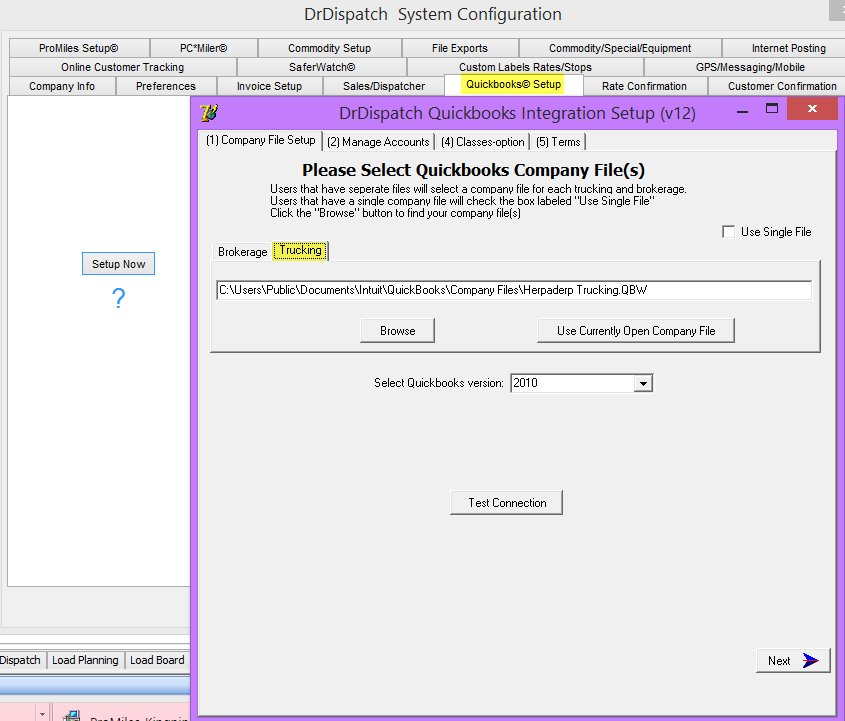Select the File Exports tab

click(x=460, y=48)
